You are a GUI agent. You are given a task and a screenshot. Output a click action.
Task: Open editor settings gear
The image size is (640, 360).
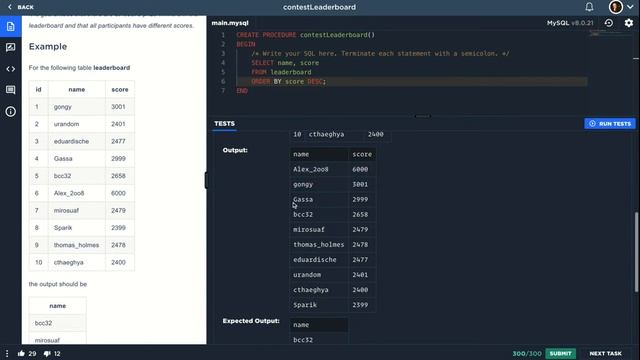pyautogui.click(x=629, y=23)
